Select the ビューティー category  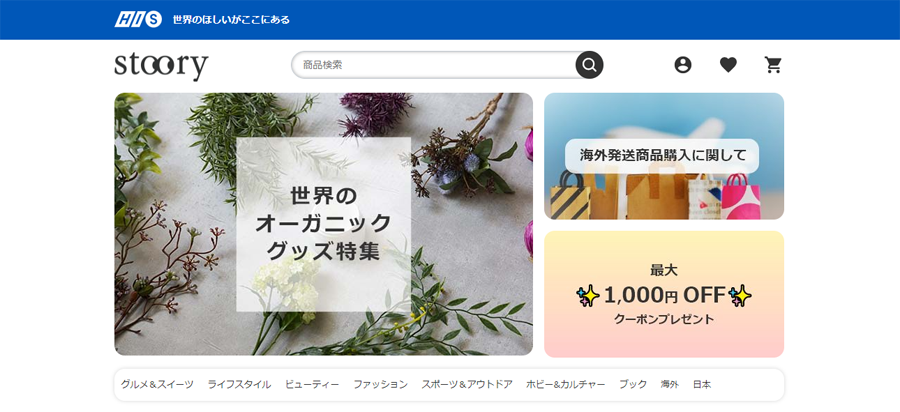pos(312,384)
